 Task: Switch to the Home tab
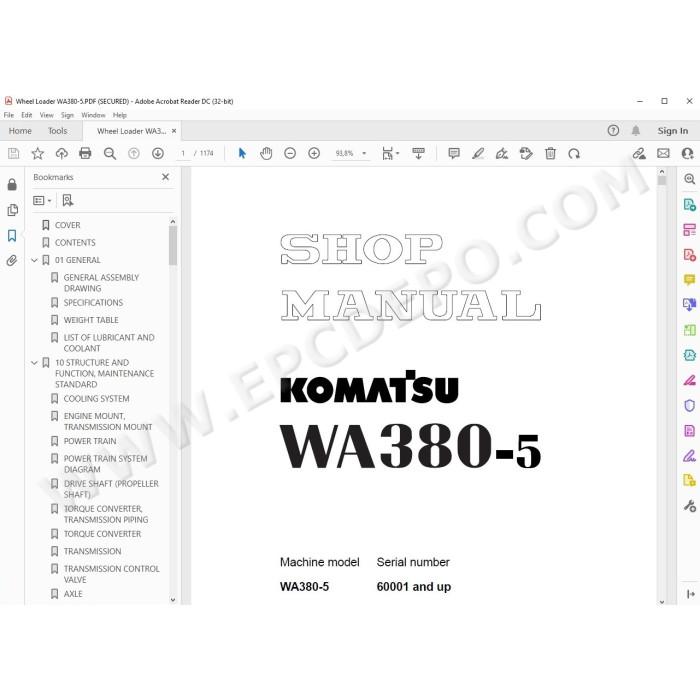click(x=20, y=131)
